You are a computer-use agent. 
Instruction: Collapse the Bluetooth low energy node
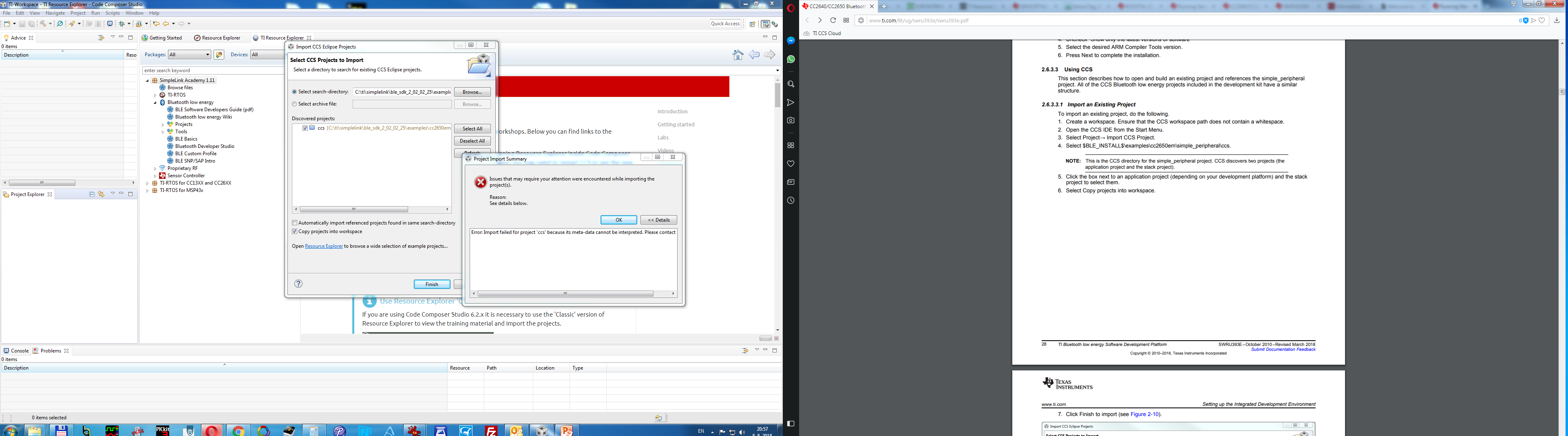[x=155, y=103]
